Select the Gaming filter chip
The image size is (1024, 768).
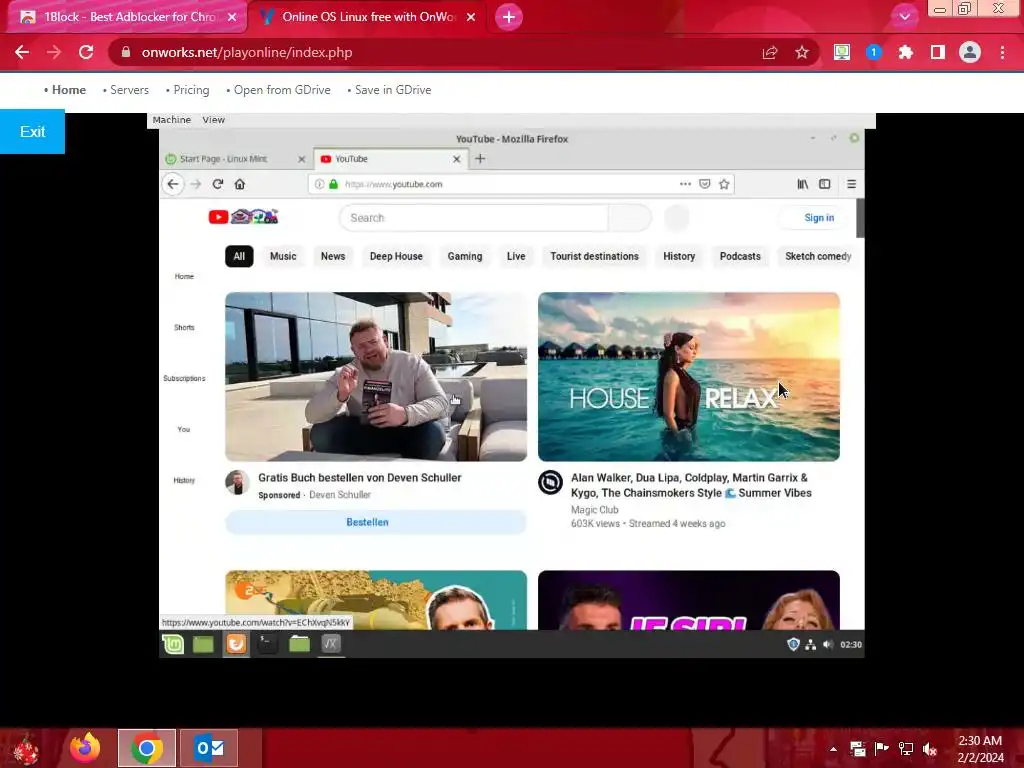point(465,257)
